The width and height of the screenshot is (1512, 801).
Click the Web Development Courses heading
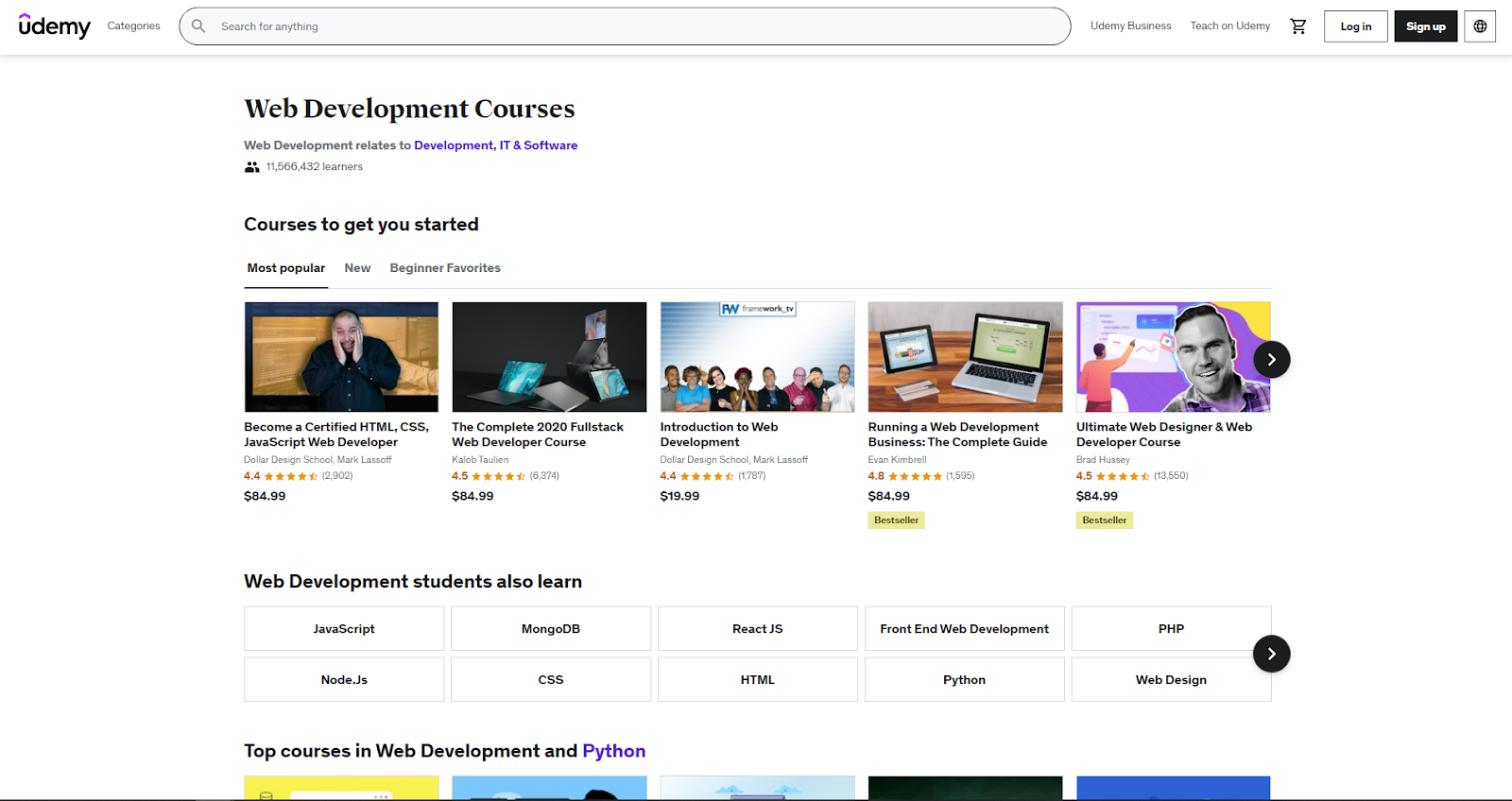[x=409, y=109]
